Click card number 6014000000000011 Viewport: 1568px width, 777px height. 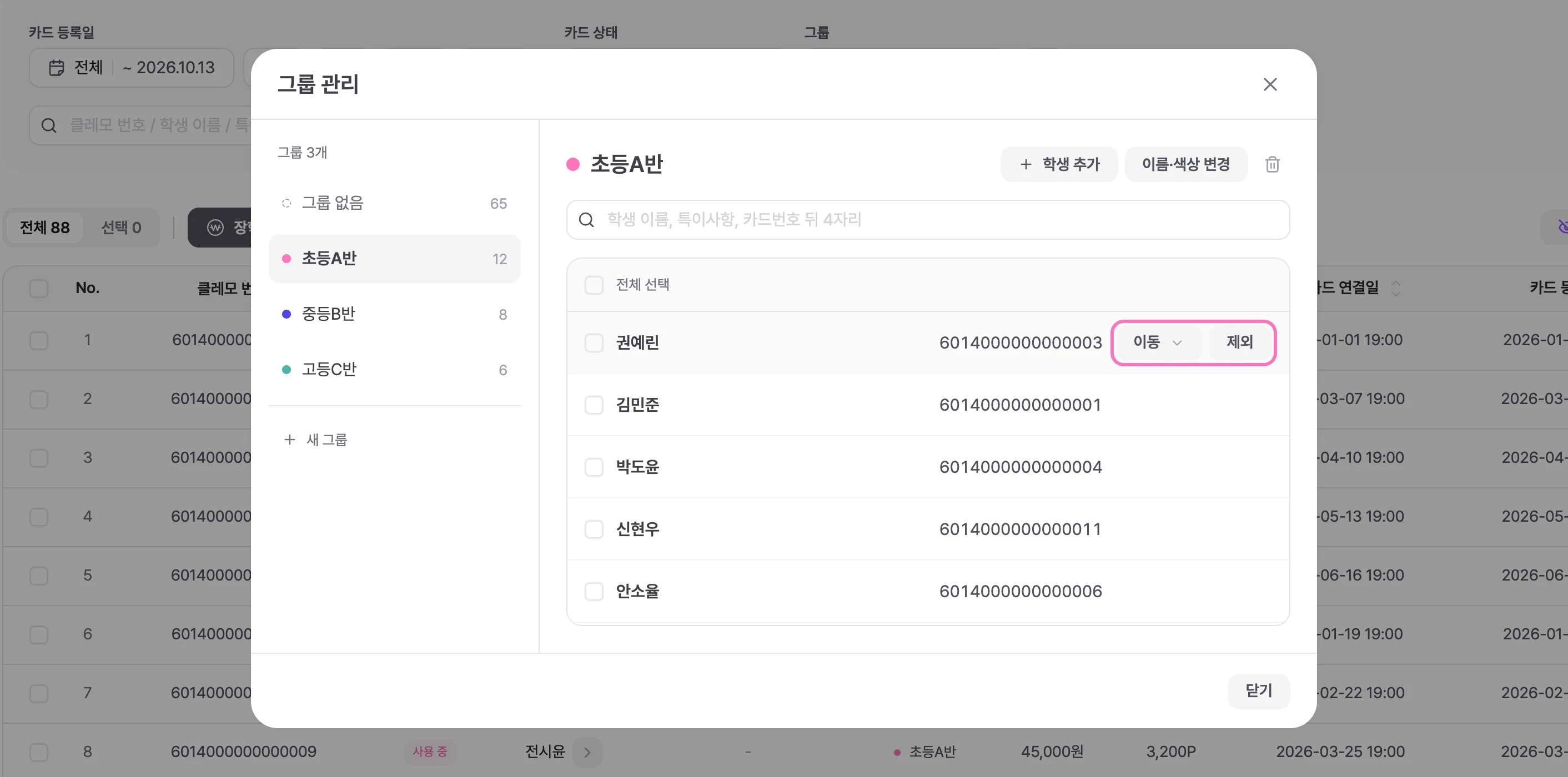tap(1020, 529)
